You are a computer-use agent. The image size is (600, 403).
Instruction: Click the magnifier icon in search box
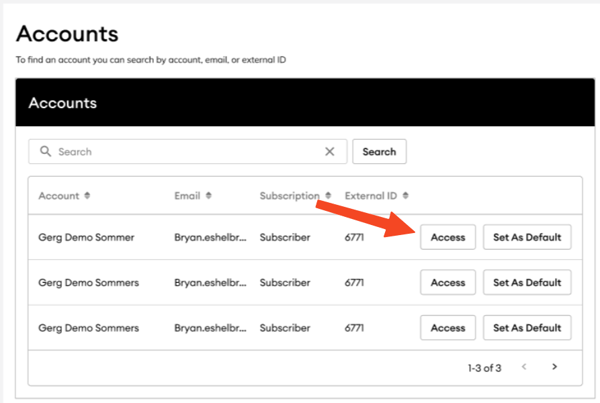click(45, 151)
